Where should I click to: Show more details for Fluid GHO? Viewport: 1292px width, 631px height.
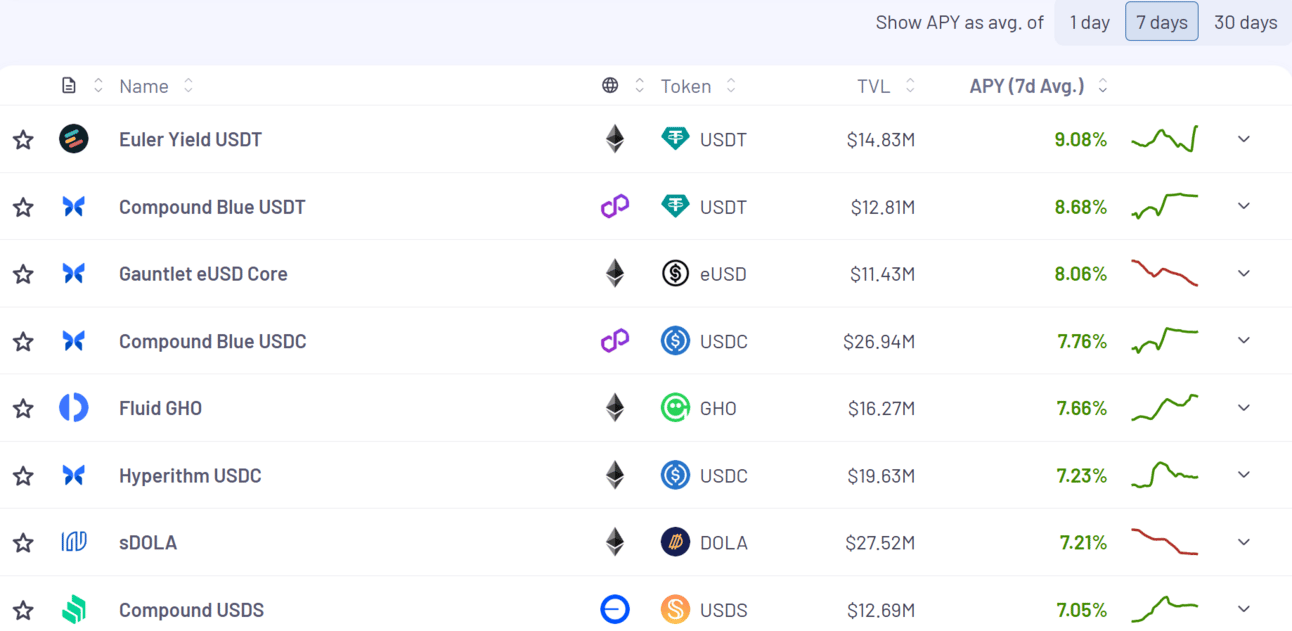[x=1244, y=408]
